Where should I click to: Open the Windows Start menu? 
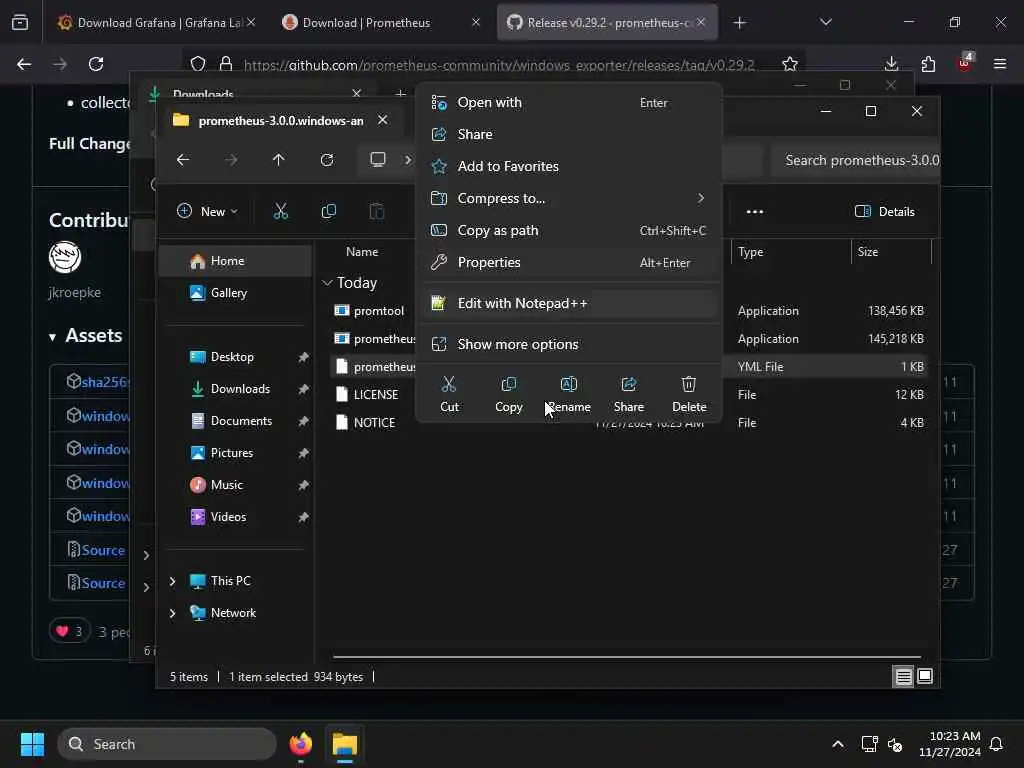pyautogui.click(x=32, y=744)
